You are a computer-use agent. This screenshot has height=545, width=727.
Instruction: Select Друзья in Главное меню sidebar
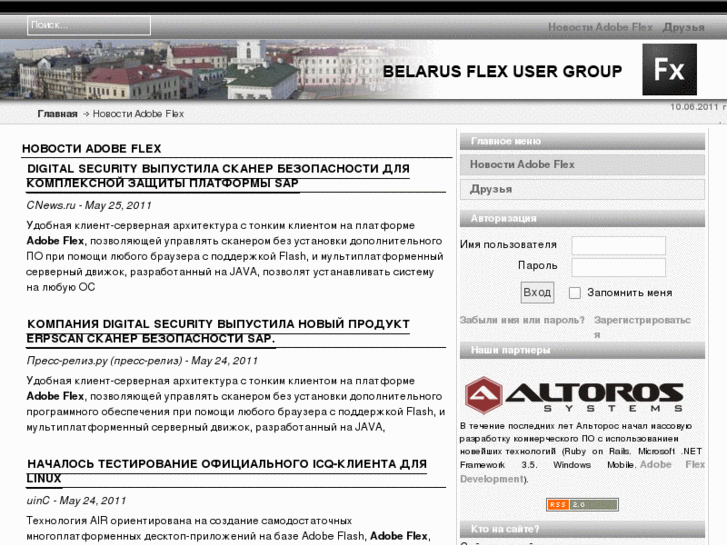[582, 189]
